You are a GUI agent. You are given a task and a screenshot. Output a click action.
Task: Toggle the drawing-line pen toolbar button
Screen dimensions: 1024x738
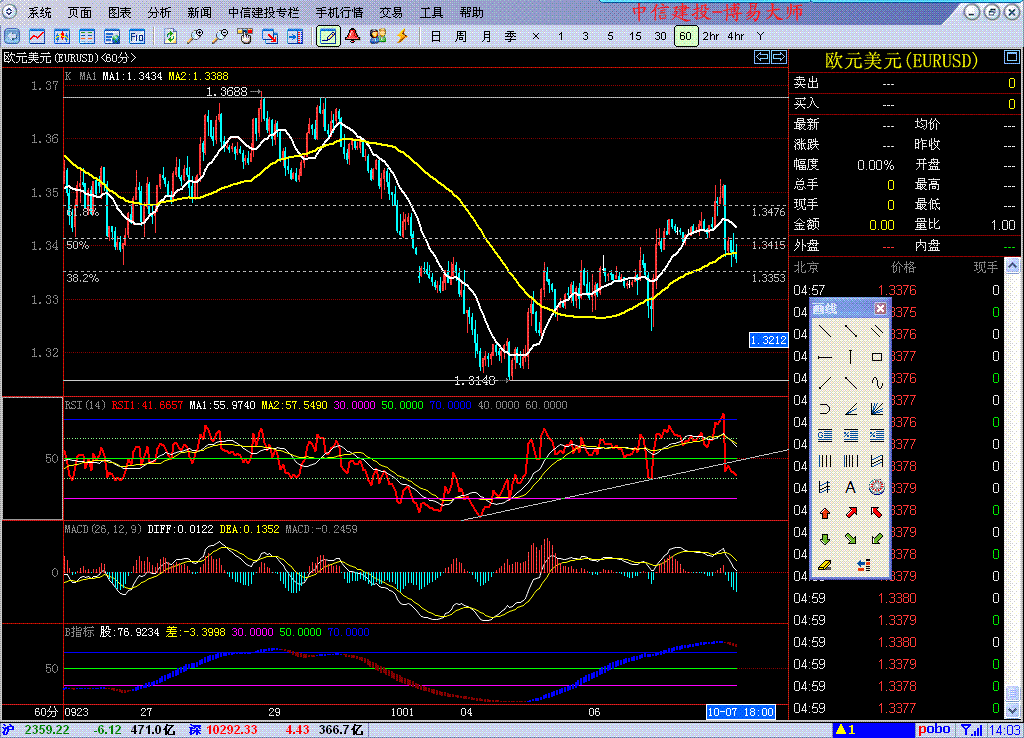(x=327, y=36)
